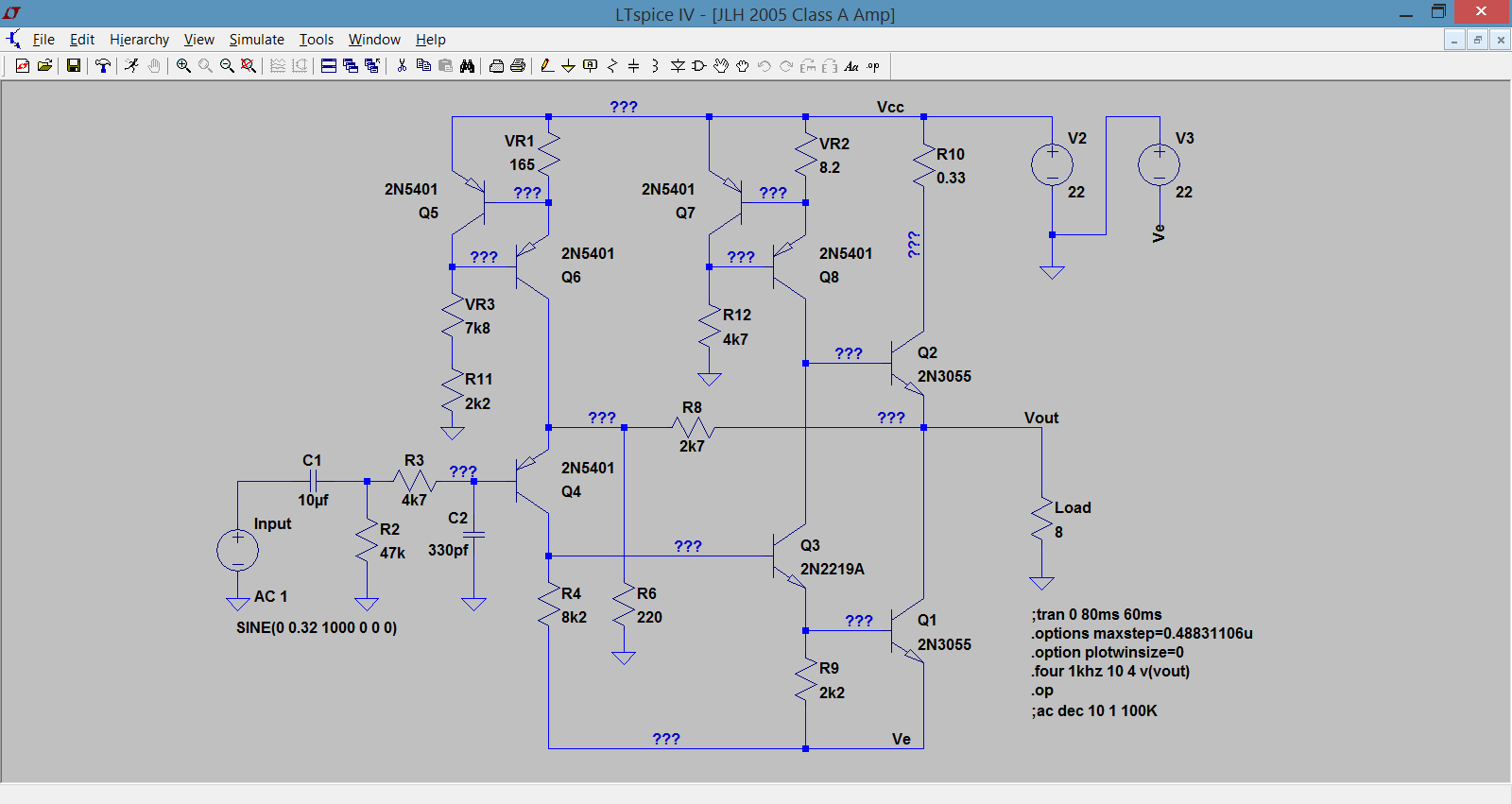The width and height of the screenshot is (1512, 804).
Task: Click the 10µf capacitor value
Action: pos(313,500)
